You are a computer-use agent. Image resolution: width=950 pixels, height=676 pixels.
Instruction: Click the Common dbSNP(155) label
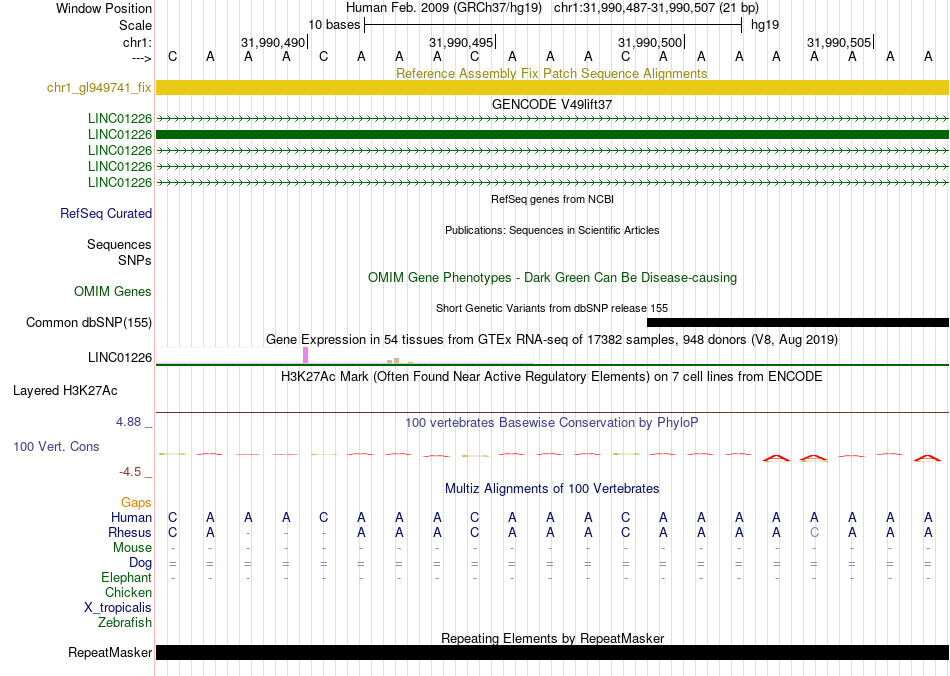(x=88, y=322)
